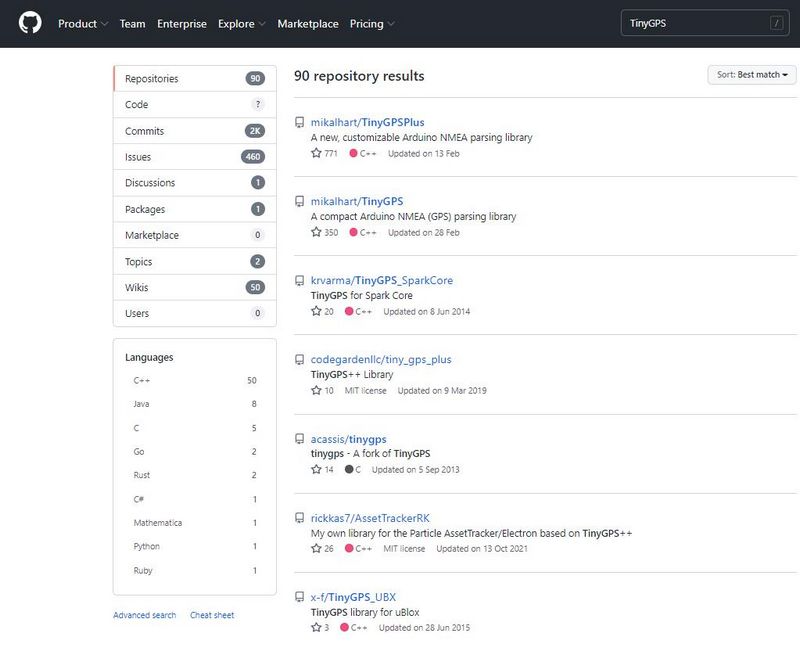This screenshot has height=648, width=800.
Task: Filter results by Ruby language
Action: point(195,570)
